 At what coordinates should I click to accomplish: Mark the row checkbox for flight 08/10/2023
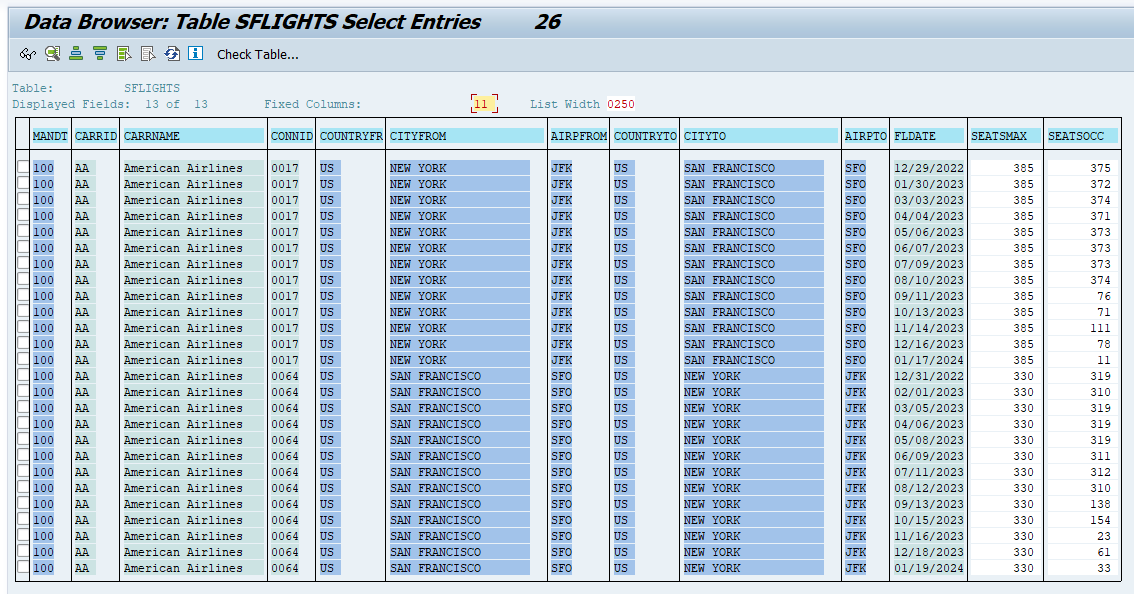point(23,280)
